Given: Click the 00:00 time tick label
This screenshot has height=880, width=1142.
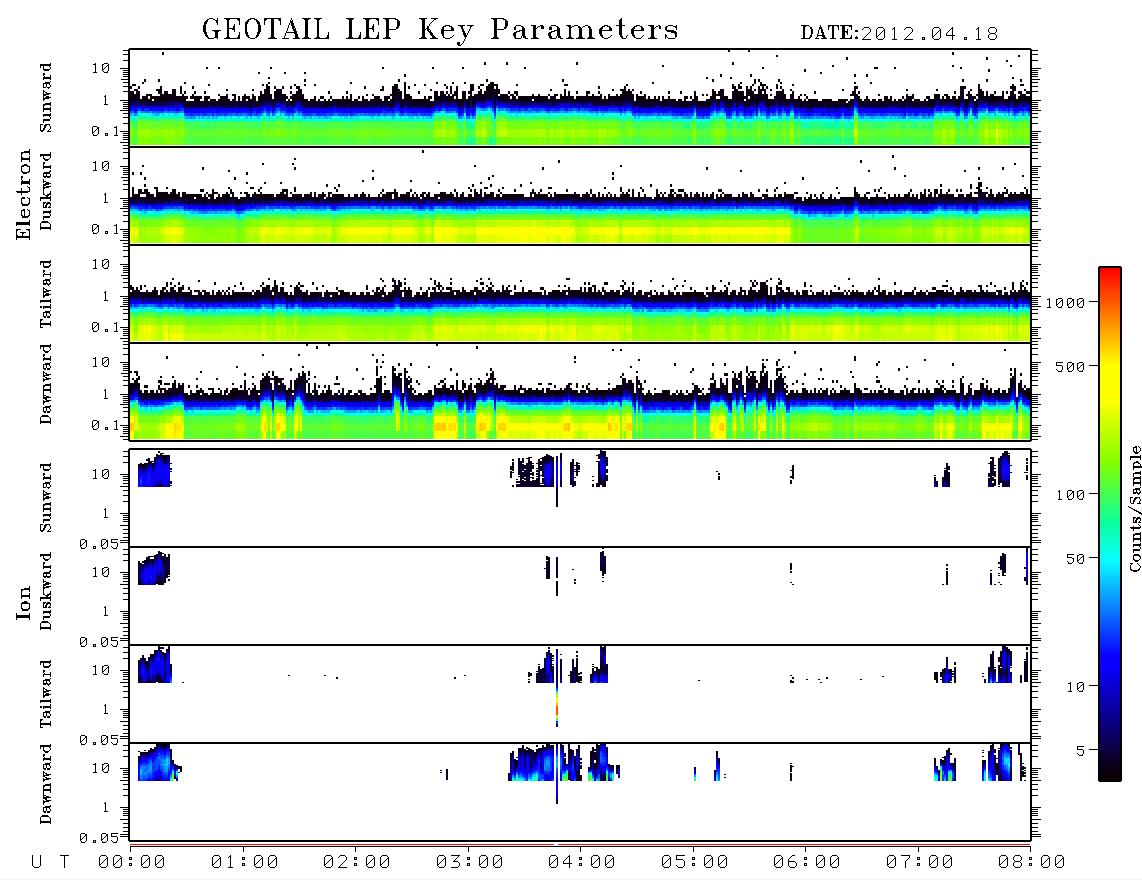Looking at the screenshot, I should click(132, 862).
